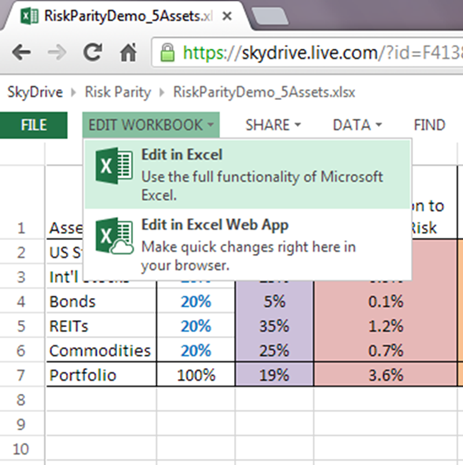Close the RiskParityDemo_5Assets browser tab
The height and width of the screenshot is (465, 463).
pyautogui.click(x=227, y=16)
